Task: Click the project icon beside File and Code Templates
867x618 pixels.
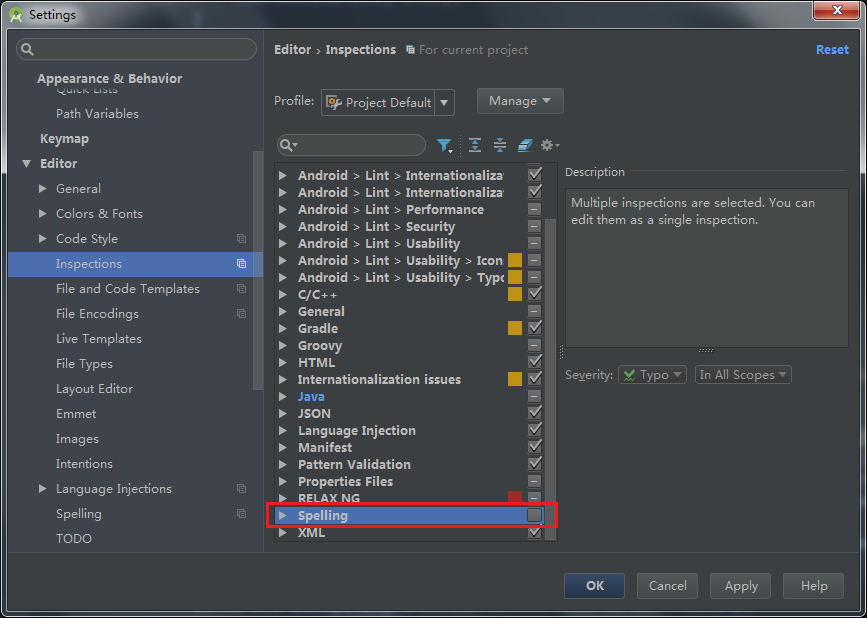Action: [241, 289]
